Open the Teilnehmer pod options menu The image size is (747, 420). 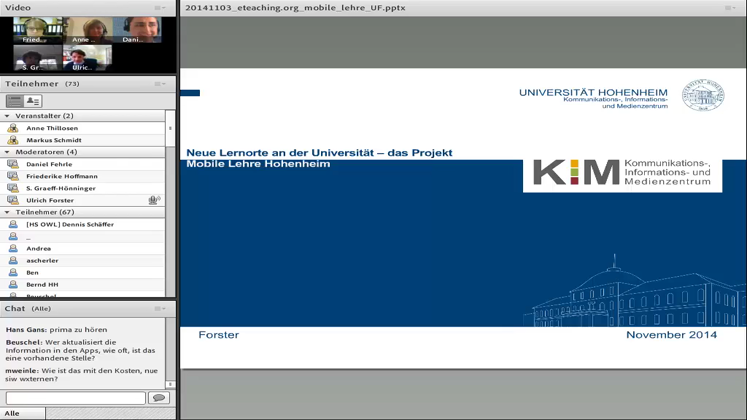coord(160,84)
